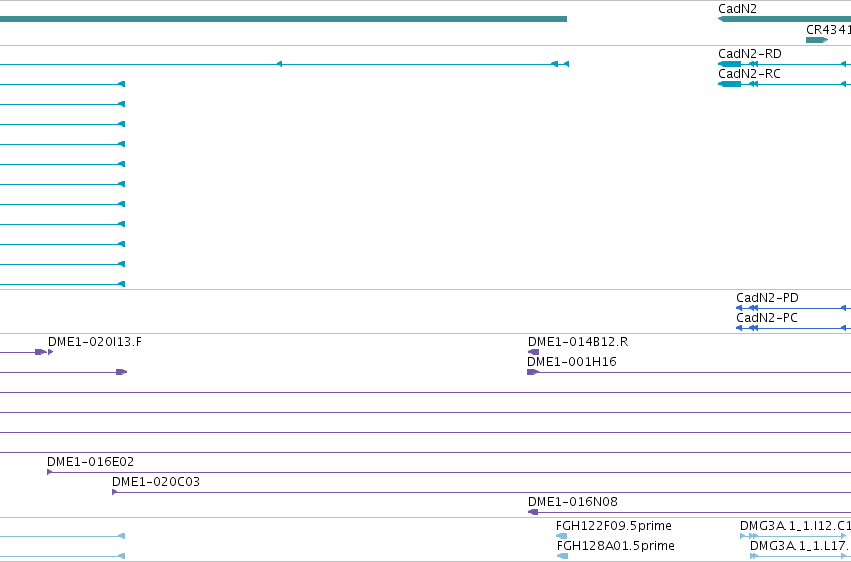This screenshot has height=562, width=851.
Task: Click the DME1-001H16 label
Action: point(571,362)
